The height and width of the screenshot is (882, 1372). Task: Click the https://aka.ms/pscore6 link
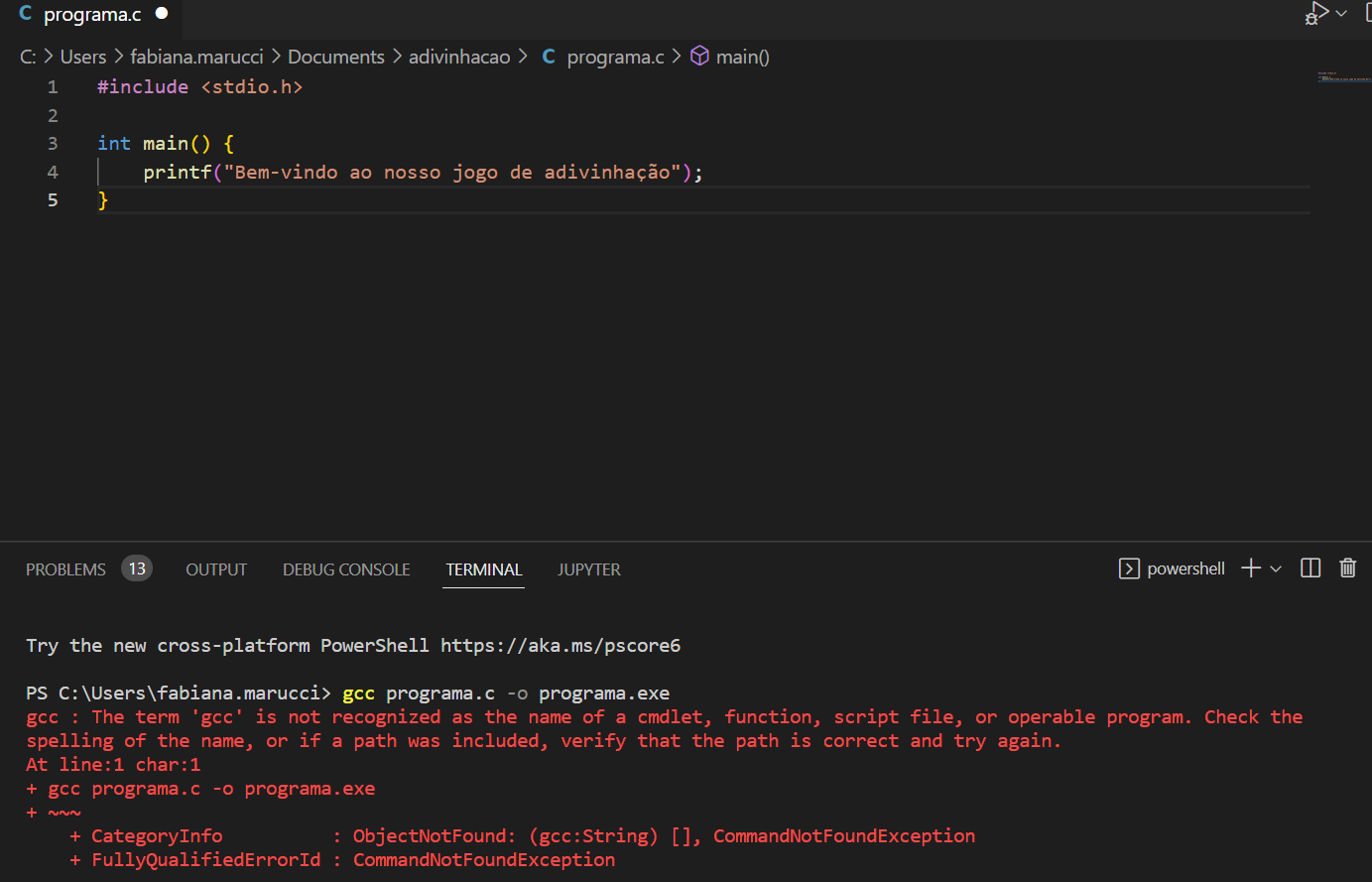coord(561,646)
